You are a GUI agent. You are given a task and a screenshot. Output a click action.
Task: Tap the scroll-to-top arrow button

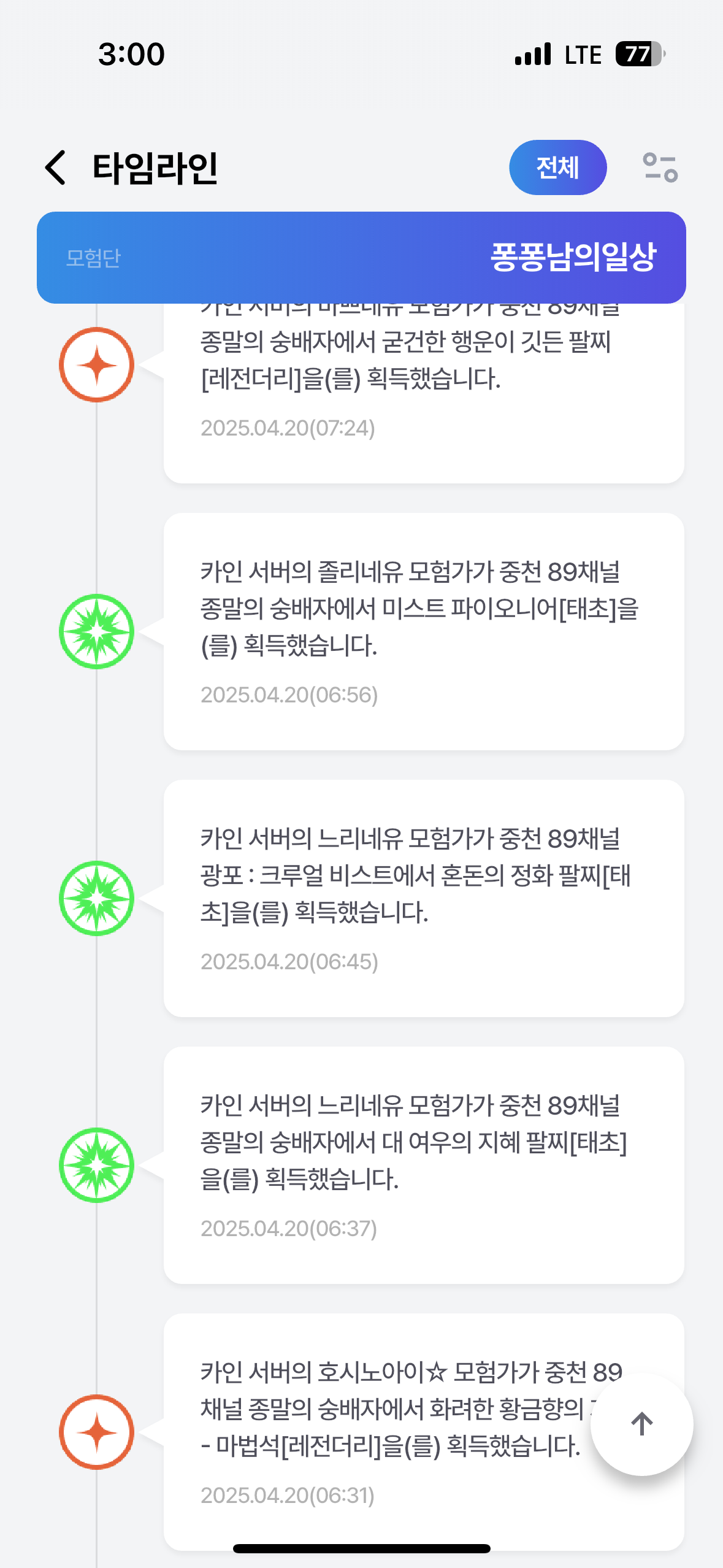click(641, 1424)
